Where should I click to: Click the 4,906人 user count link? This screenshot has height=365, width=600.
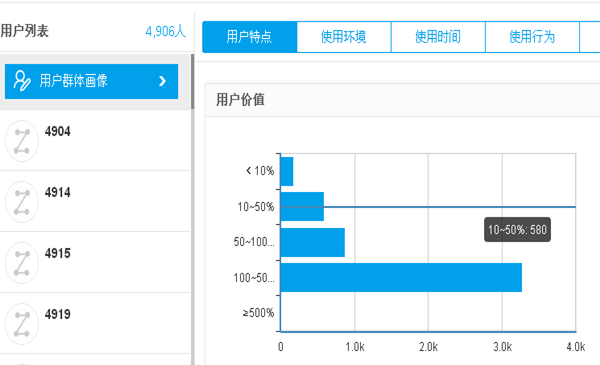[x=165, y=31]
